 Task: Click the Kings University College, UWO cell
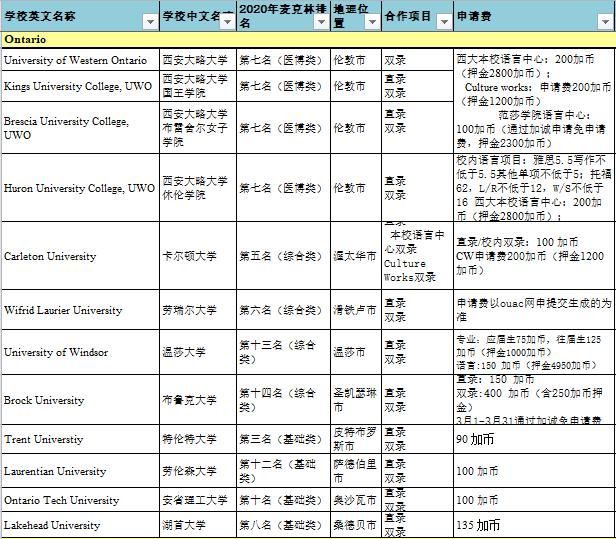pyautogui.click(x=78, y=87)
